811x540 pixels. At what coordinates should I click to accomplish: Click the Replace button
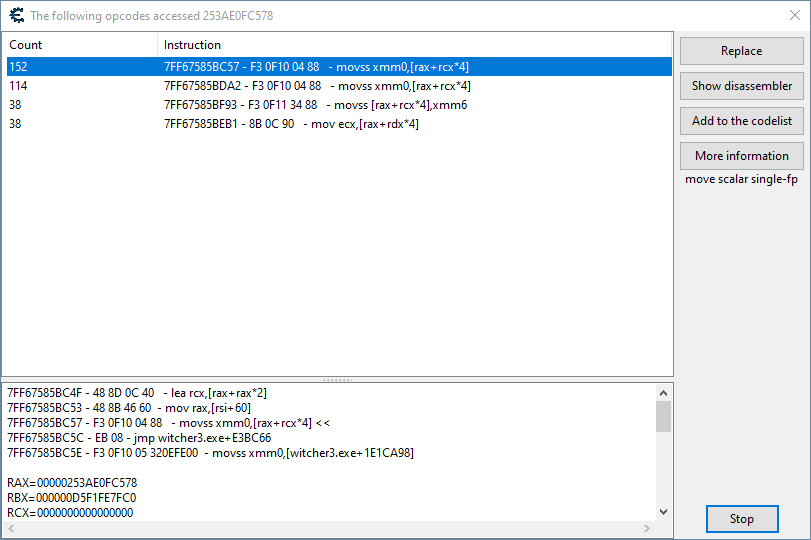click(x=741, y=51)
